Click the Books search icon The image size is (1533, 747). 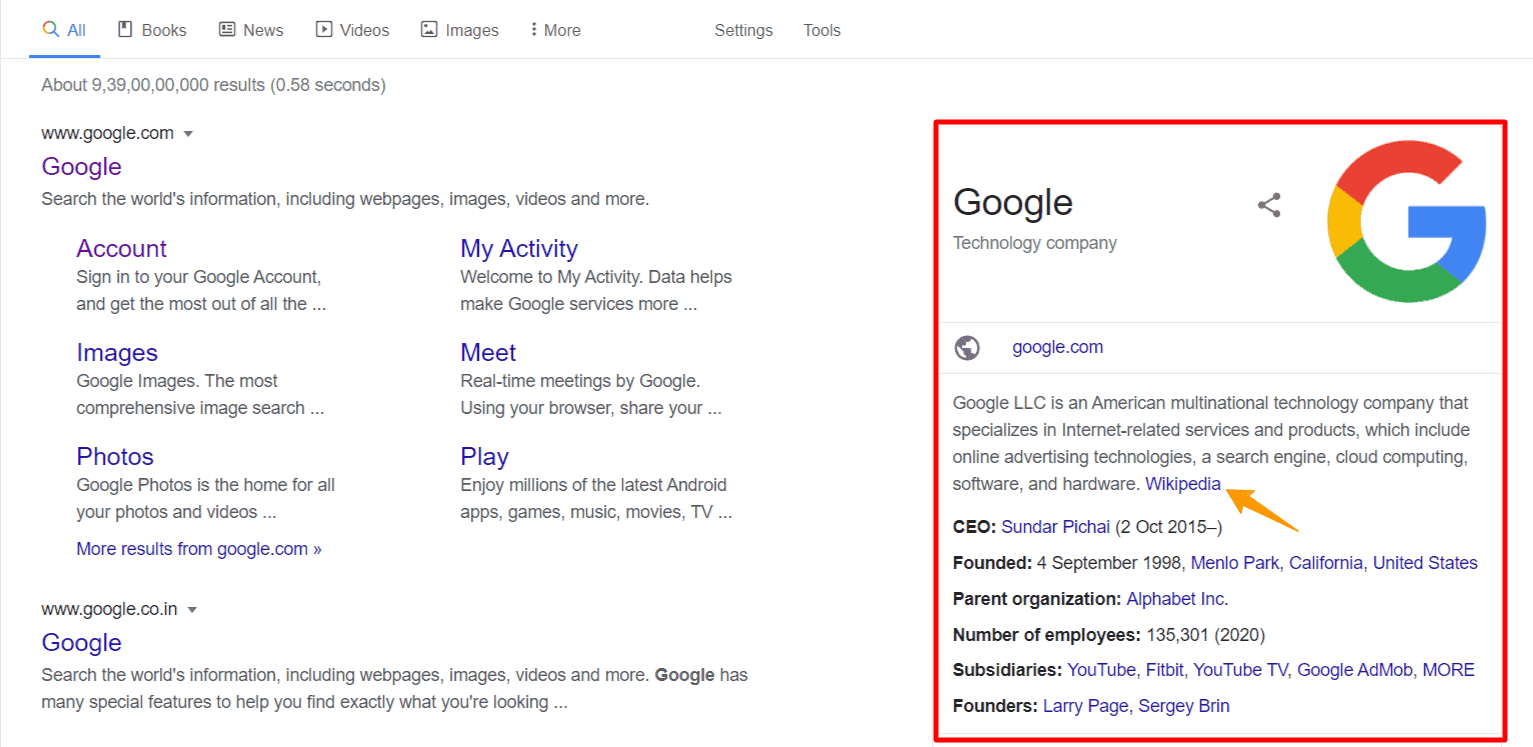124,29
